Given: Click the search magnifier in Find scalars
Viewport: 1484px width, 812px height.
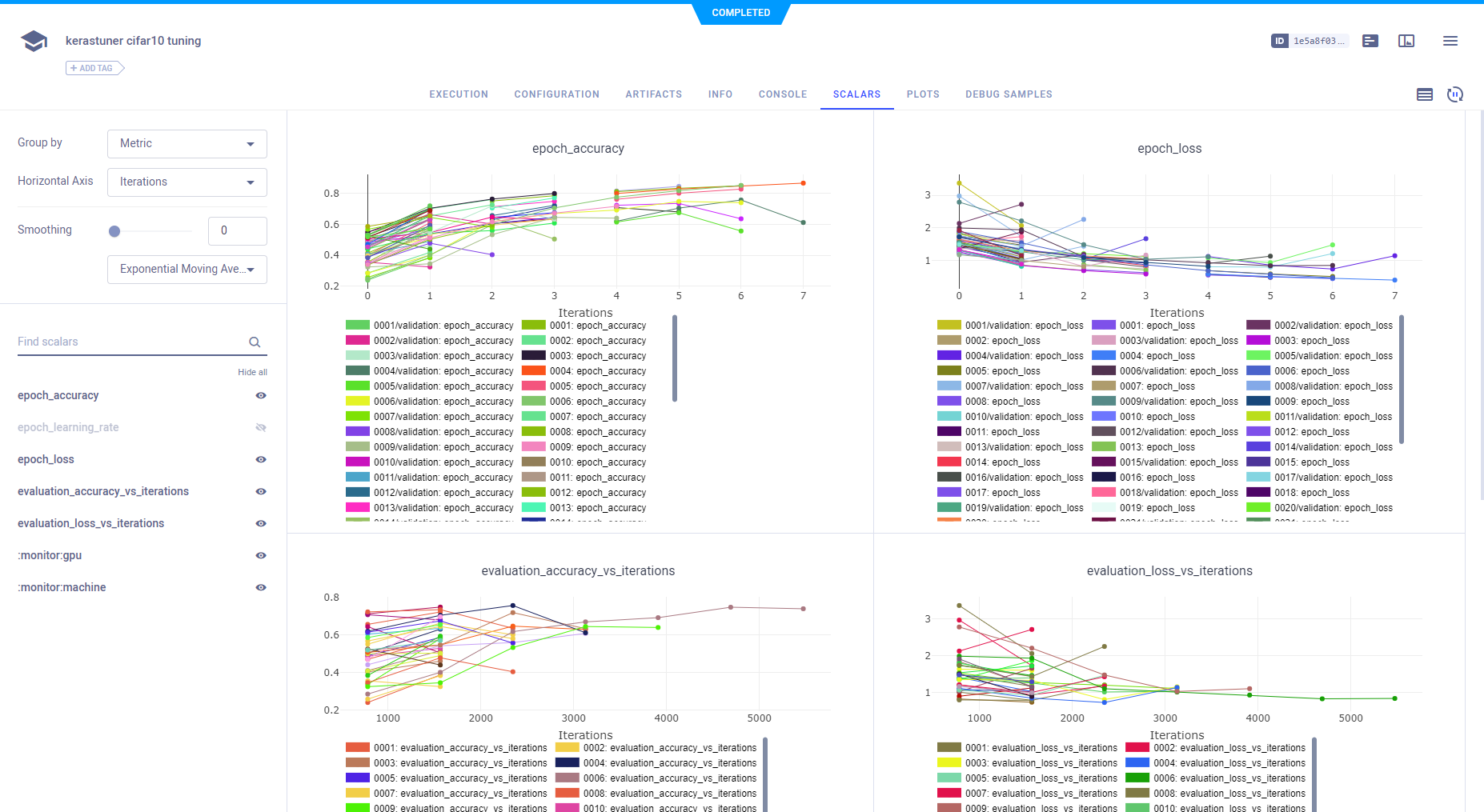Looking at the screenshot, I should tap(255, 342).
